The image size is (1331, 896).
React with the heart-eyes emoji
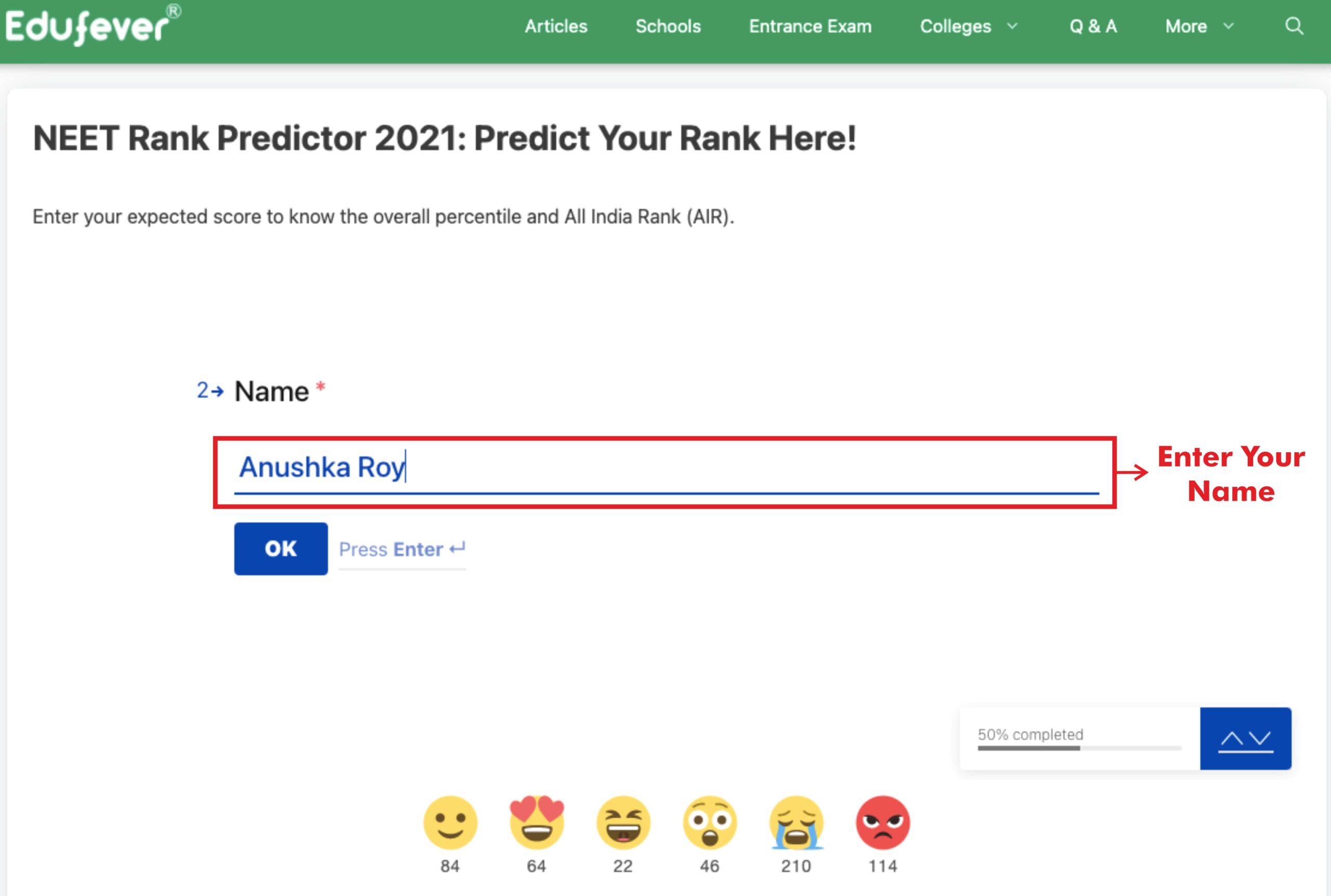click(537, 822)
